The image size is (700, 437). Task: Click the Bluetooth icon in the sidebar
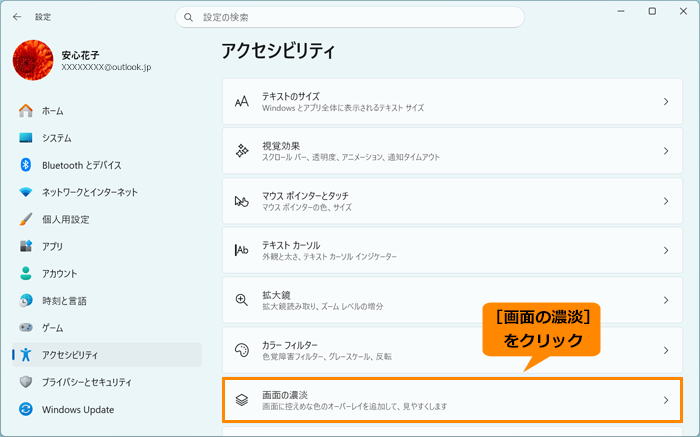(x=26, y=165)
